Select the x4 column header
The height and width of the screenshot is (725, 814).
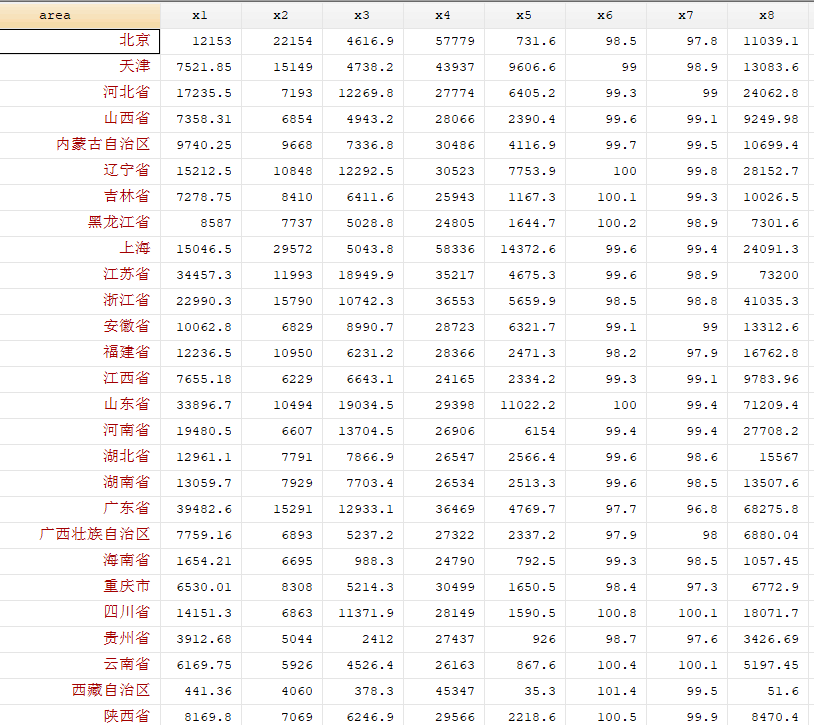(443, 15)
